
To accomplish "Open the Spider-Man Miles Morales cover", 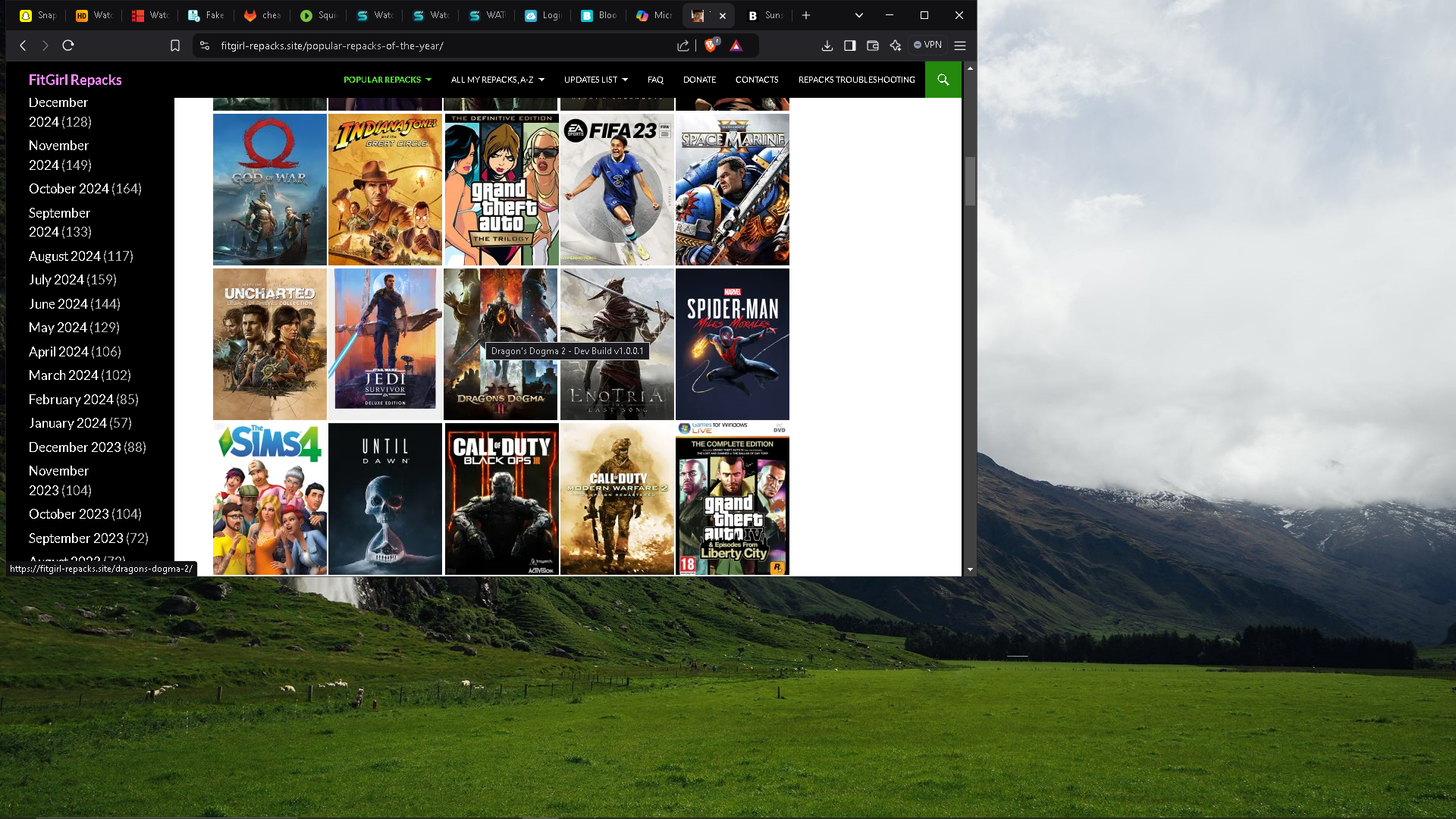I will pyautogui.click(x=733, y=344).
